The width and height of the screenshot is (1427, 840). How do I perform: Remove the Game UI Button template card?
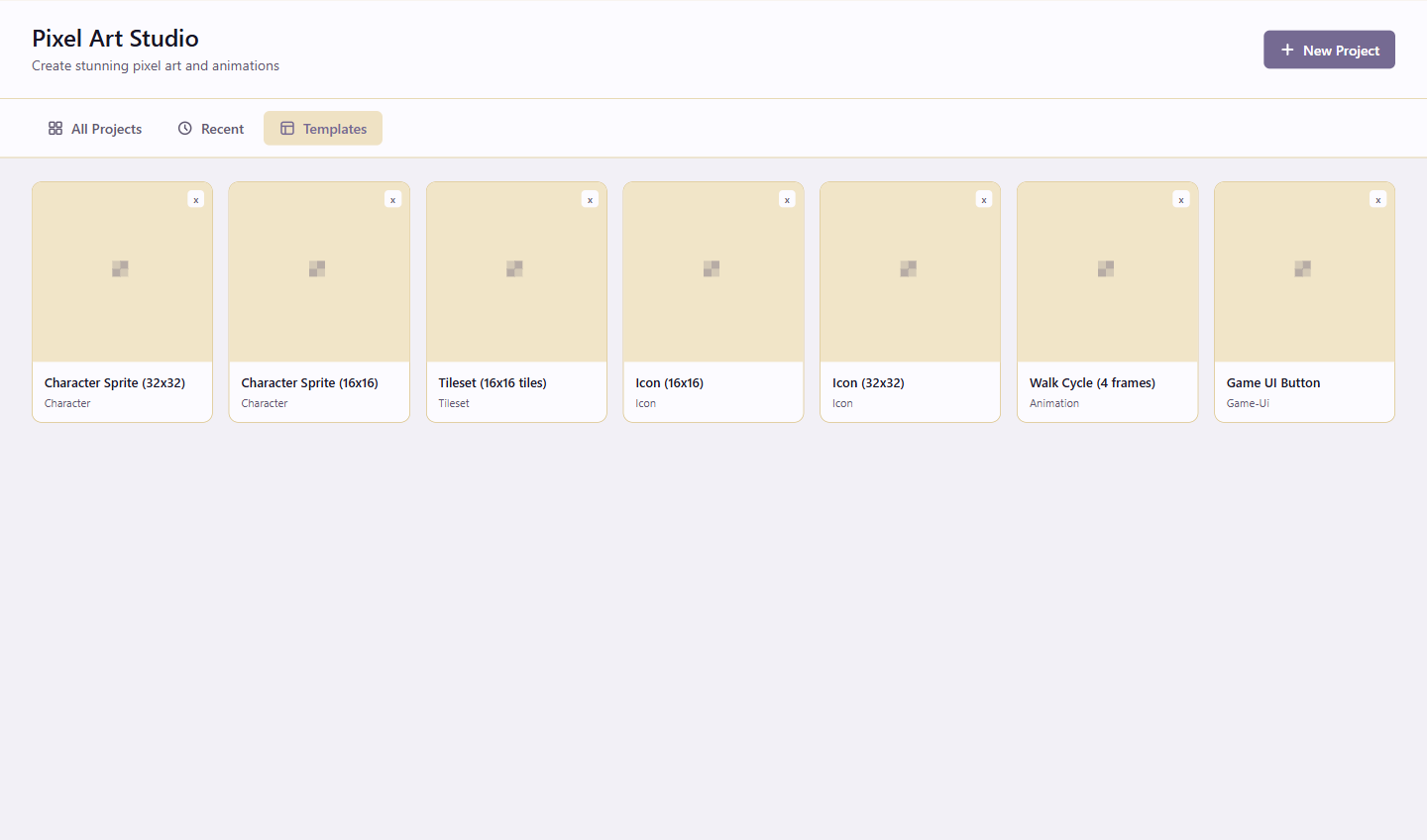pos(1377,199)
